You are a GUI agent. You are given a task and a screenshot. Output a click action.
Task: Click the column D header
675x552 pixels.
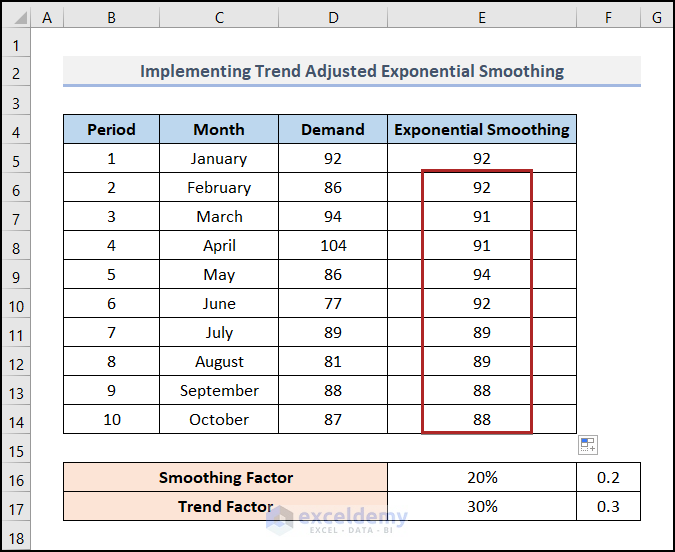point(333,17)
